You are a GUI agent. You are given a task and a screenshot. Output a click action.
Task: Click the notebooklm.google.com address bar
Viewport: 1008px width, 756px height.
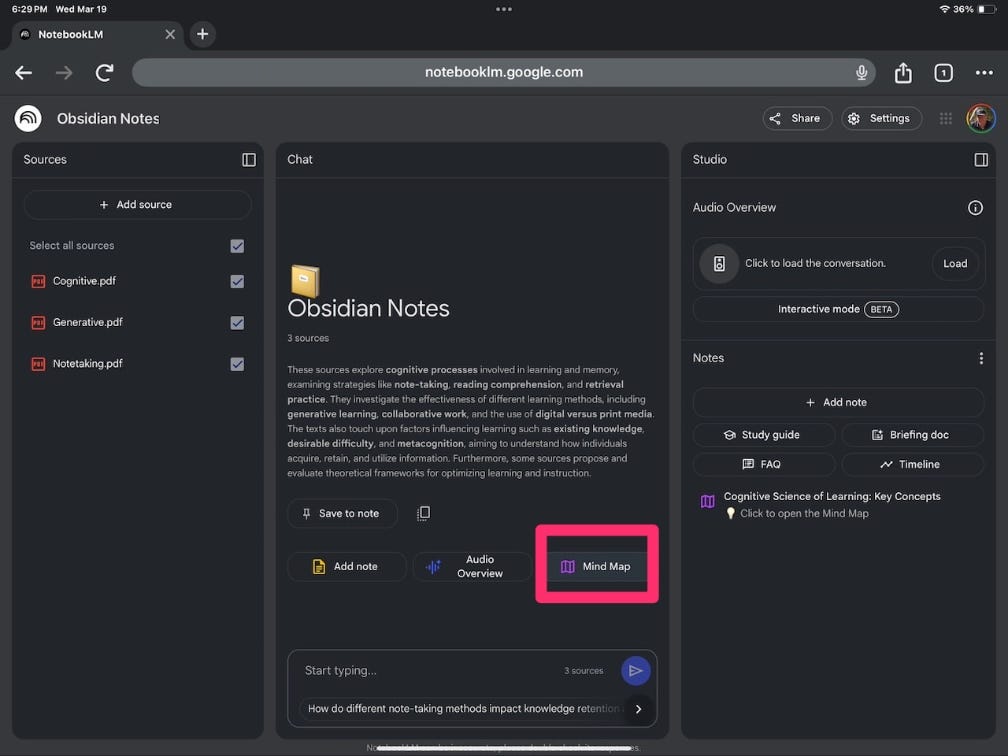click(x=503, y=73)
